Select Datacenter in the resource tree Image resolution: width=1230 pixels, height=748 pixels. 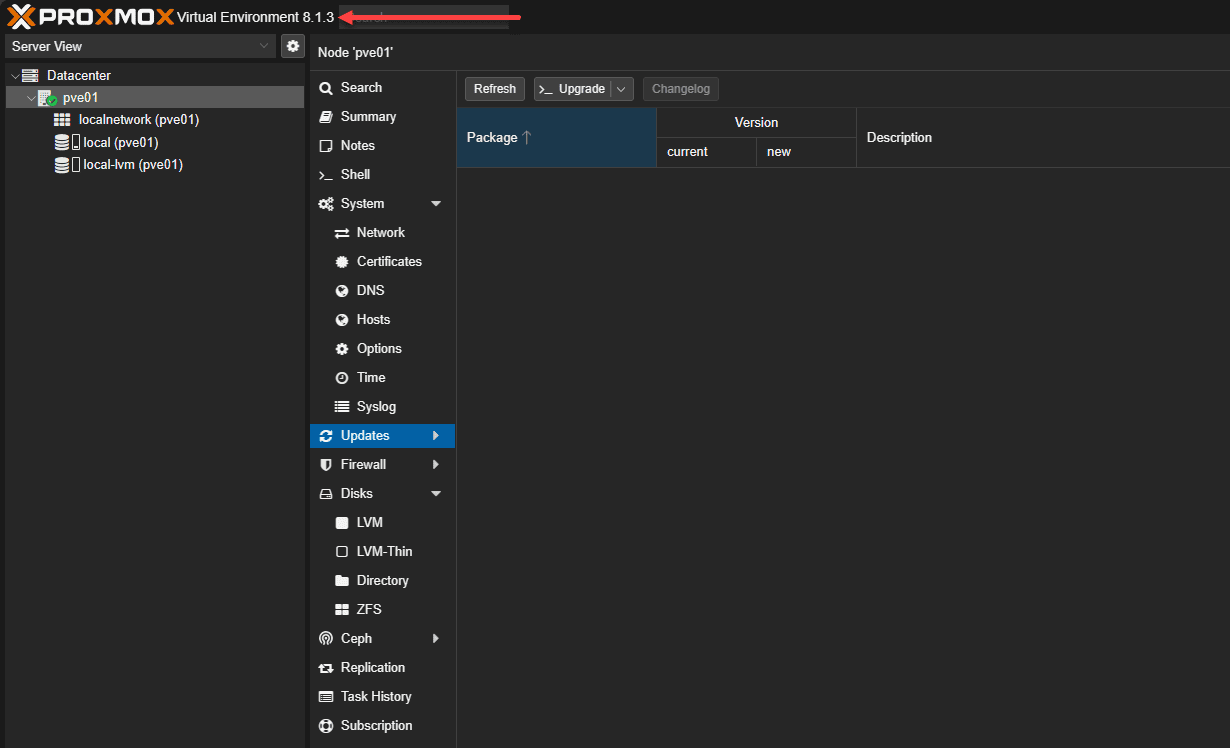[78, 76]
